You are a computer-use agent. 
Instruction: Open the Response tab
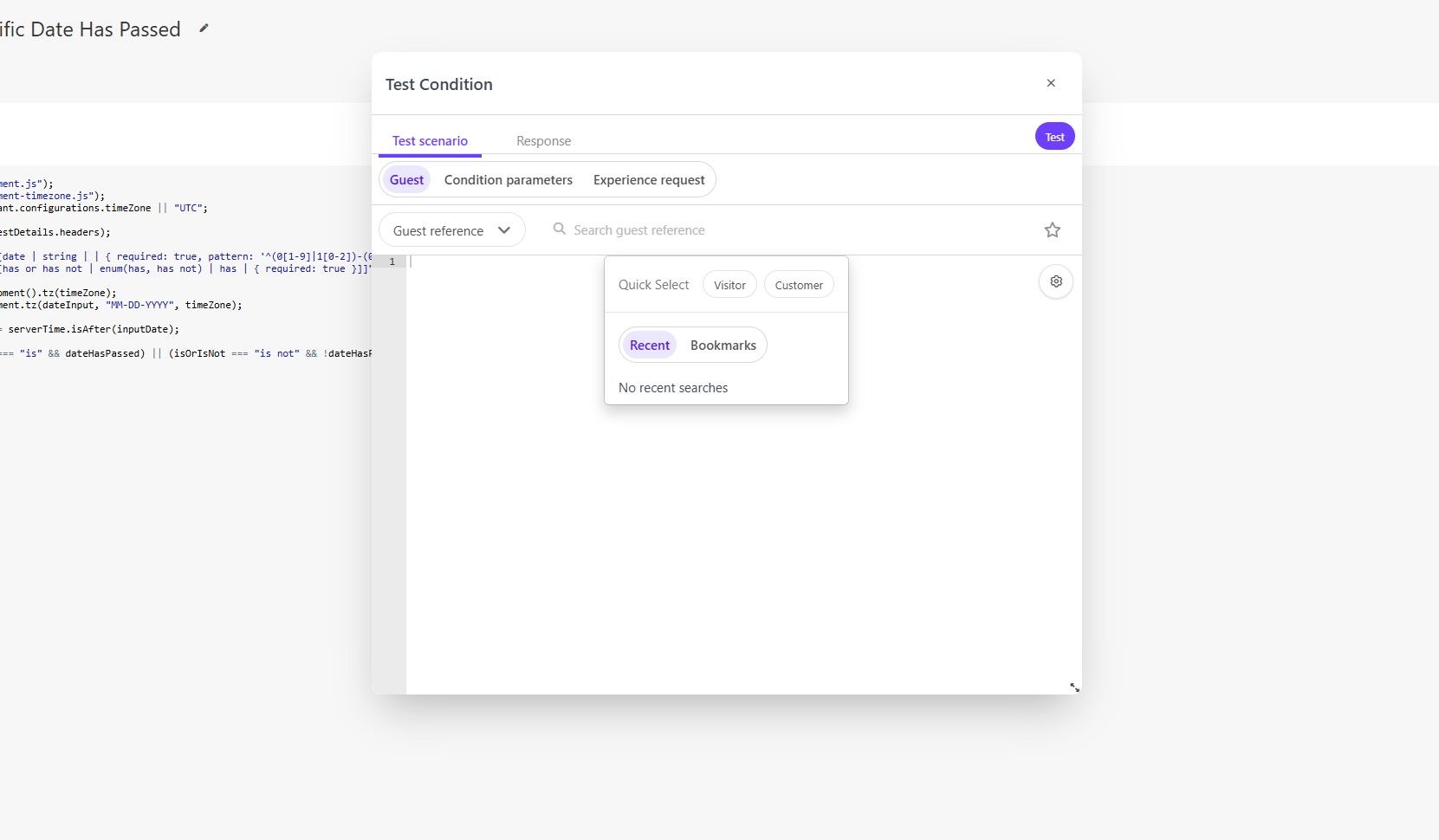coord(543,140)
